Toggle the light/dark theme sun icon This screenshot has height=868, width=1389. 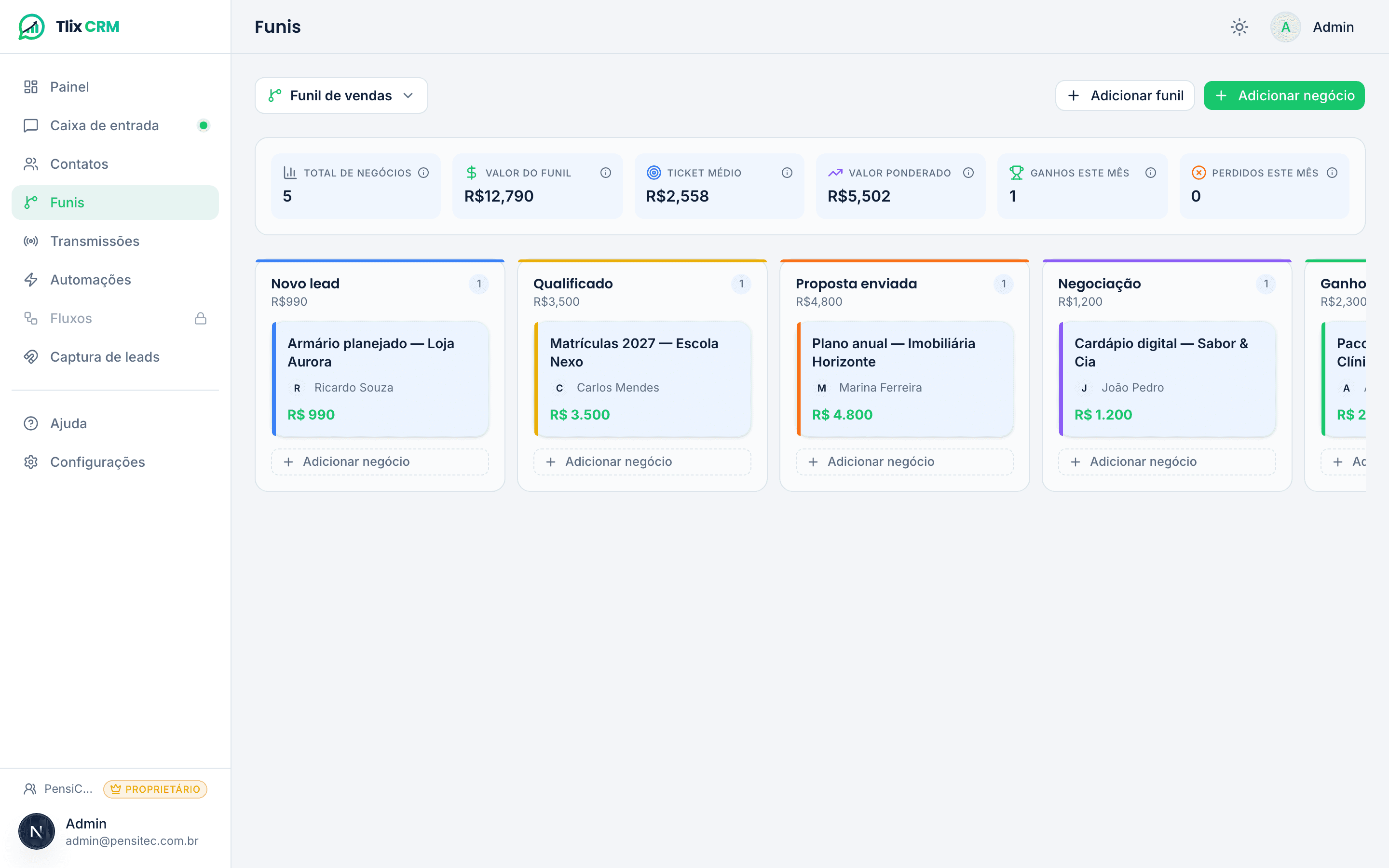click(1239, 27)
